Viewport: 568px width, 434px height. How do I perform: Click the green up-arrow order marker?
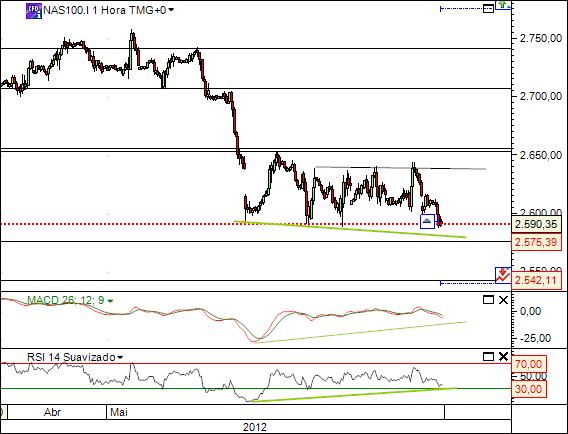coord(502,5)
